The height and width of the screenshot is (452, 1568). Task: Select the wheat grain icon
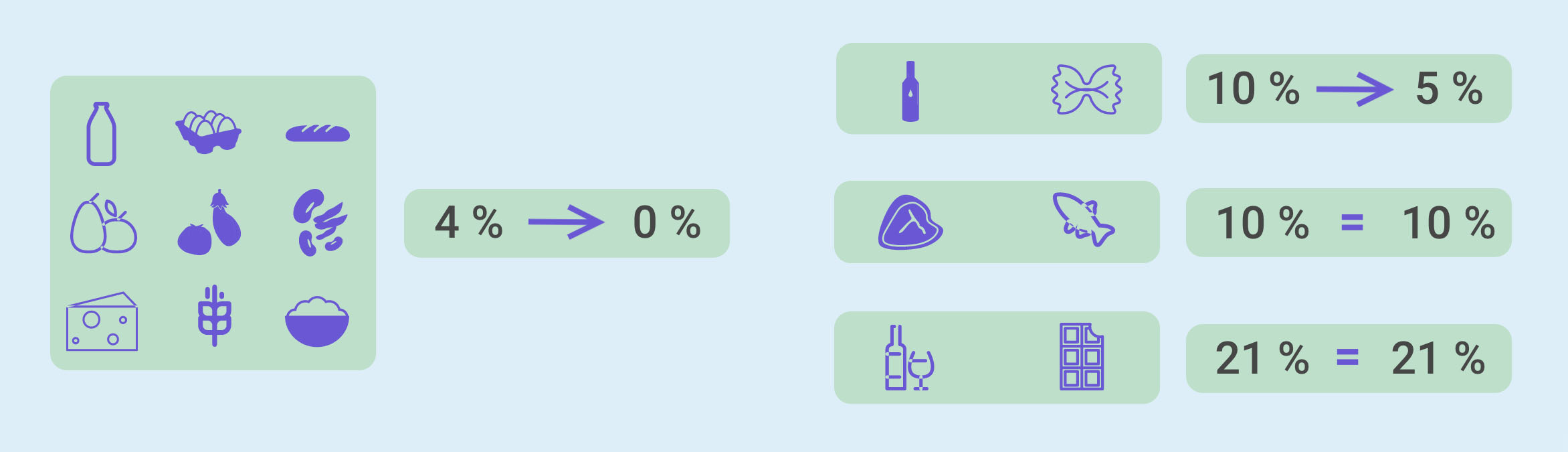click(x=214, y=316)
